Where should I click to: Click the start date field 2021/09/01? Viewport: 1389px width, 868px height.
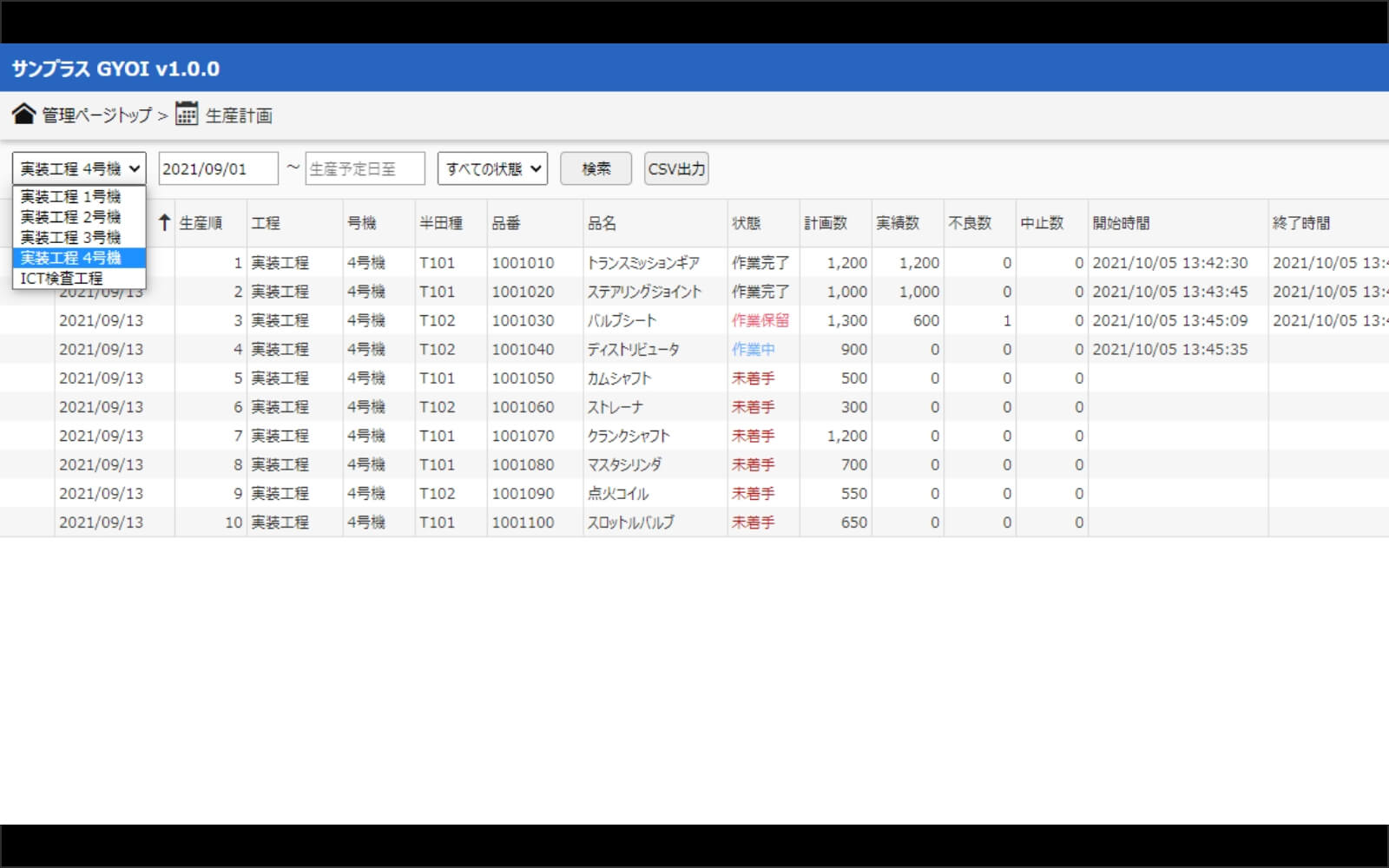click(x=218, y=168)
